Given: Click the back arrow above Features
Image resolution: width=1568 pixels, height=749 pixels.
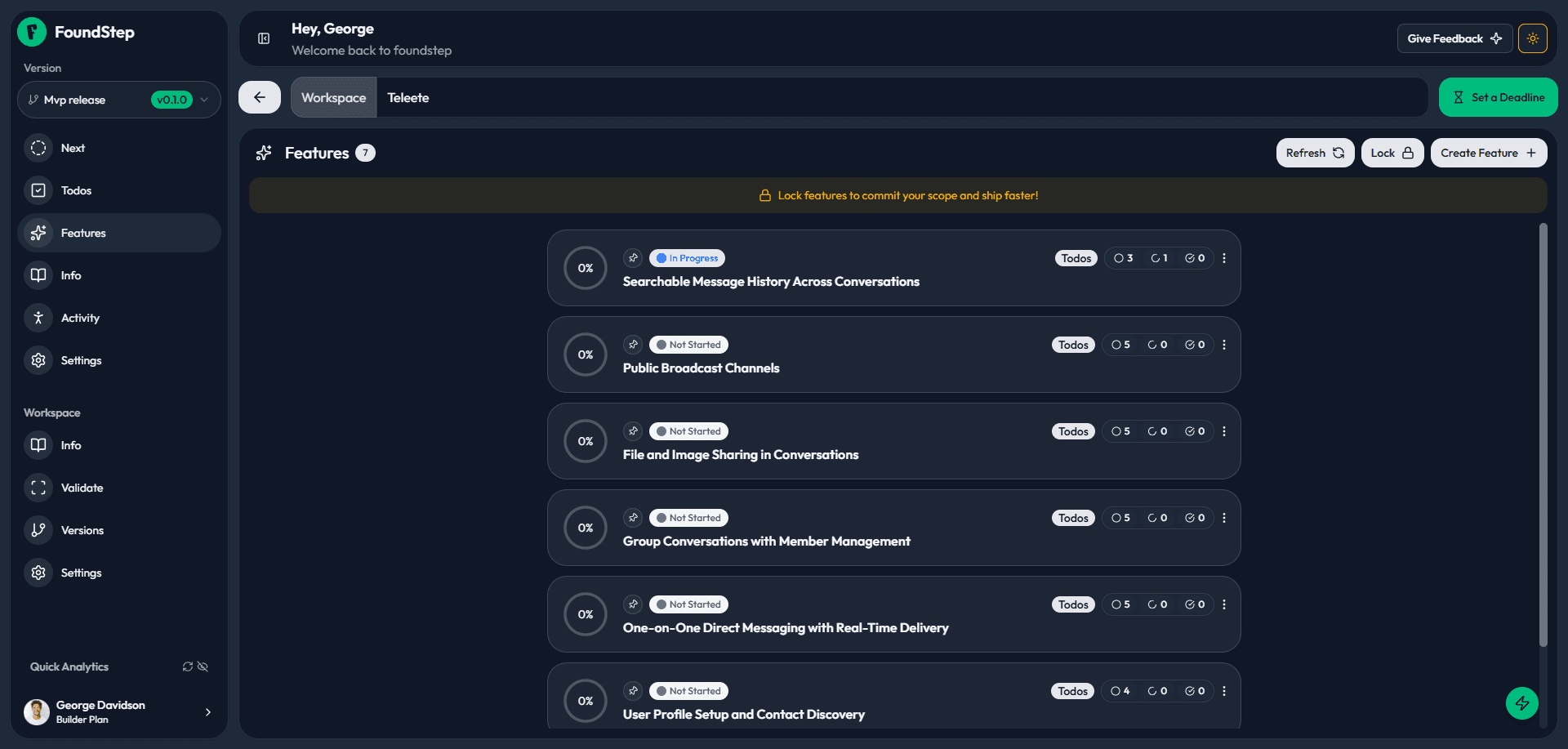Looking at the screenshot, I should (x=259, y=97).
